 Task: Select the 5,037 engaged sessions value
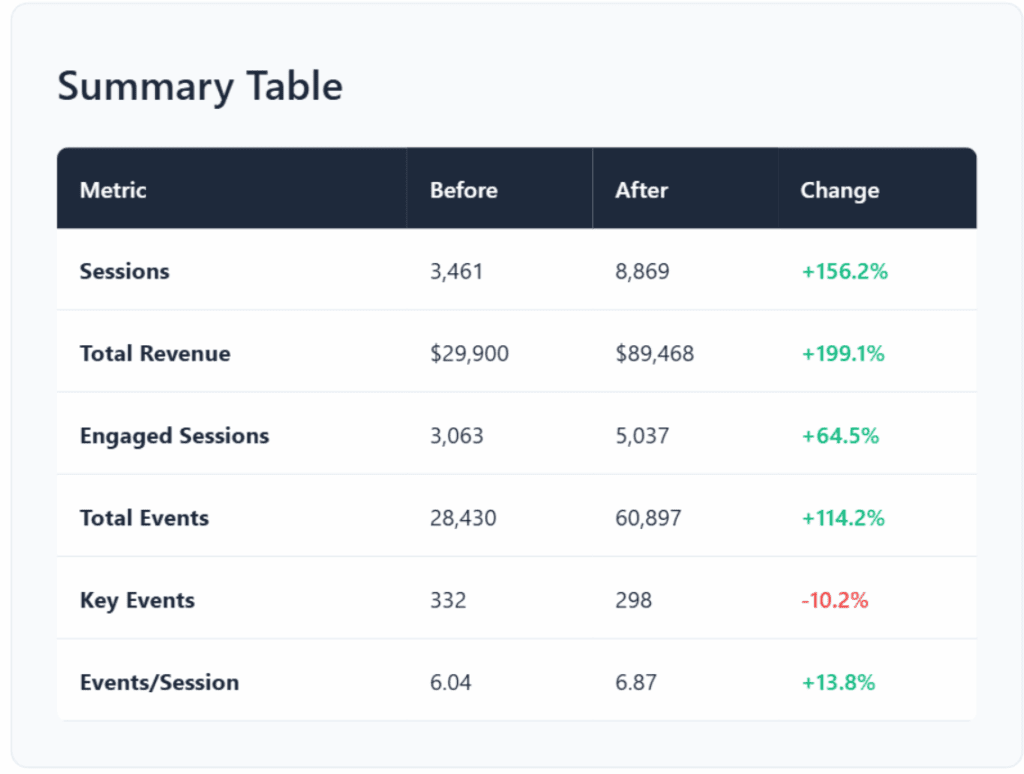(x=642, y=436)
